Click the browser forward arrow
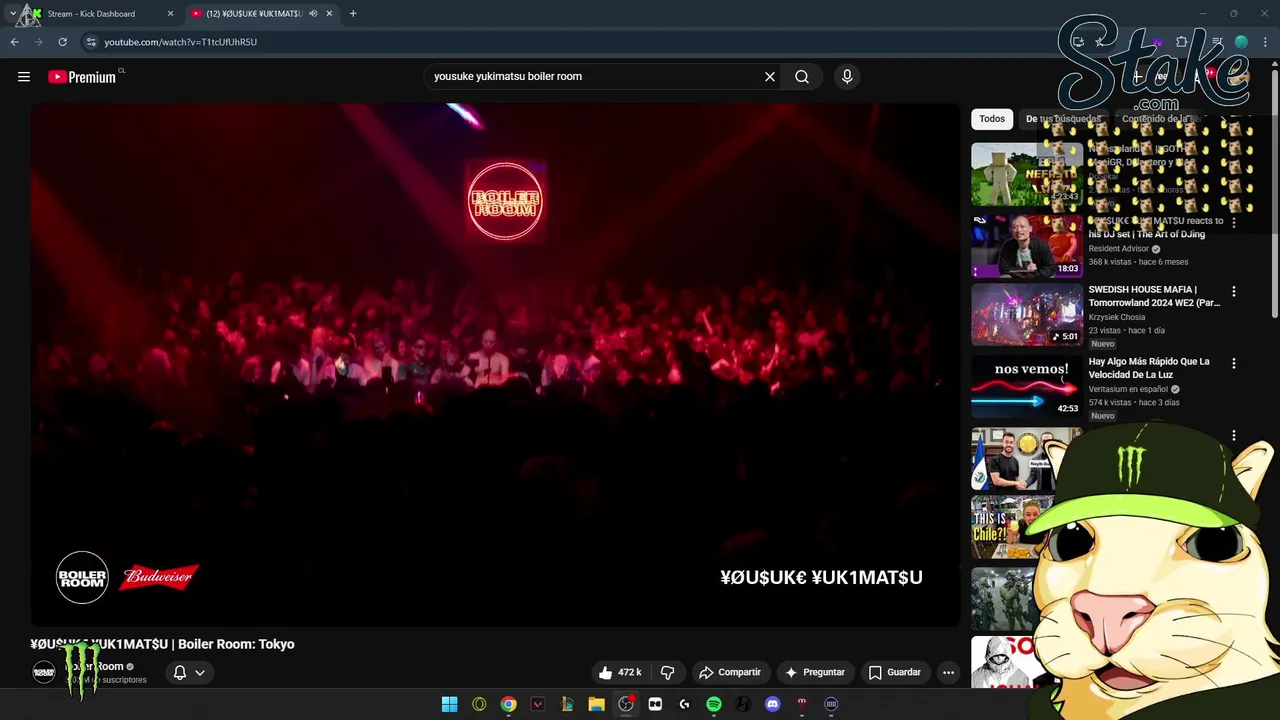Viewport: 1280px width, 720px height. [38, 42]
